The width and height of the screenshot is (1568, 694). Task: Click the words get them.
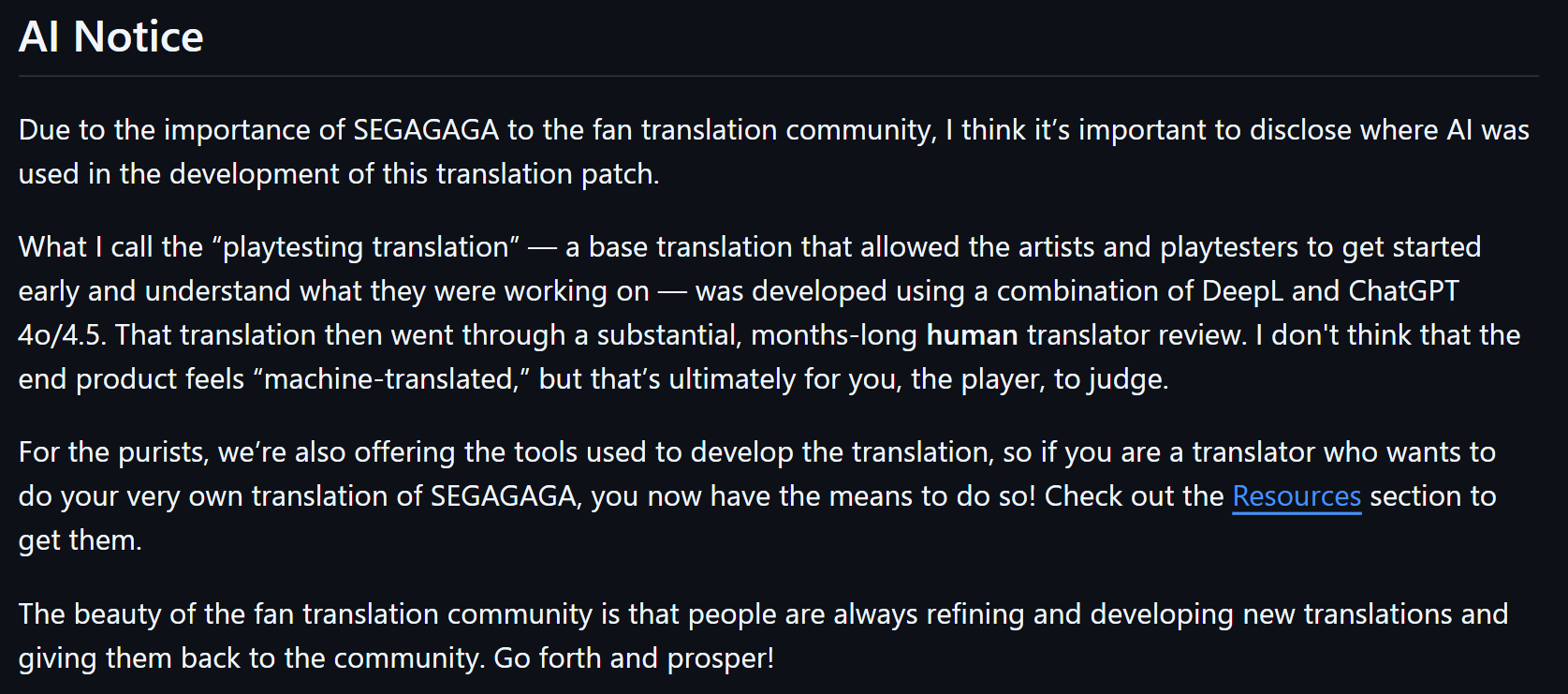coord(80,539)
